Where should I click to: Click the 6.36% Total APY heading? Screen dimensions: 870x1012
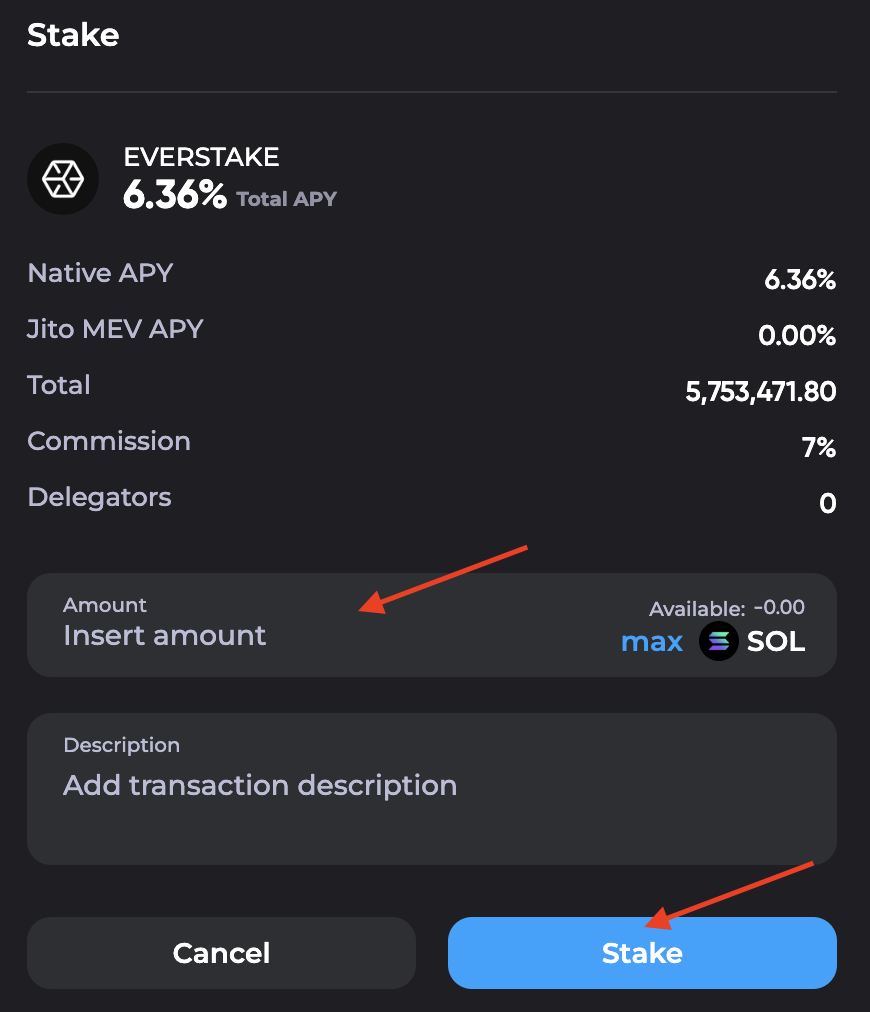[230, 195]
